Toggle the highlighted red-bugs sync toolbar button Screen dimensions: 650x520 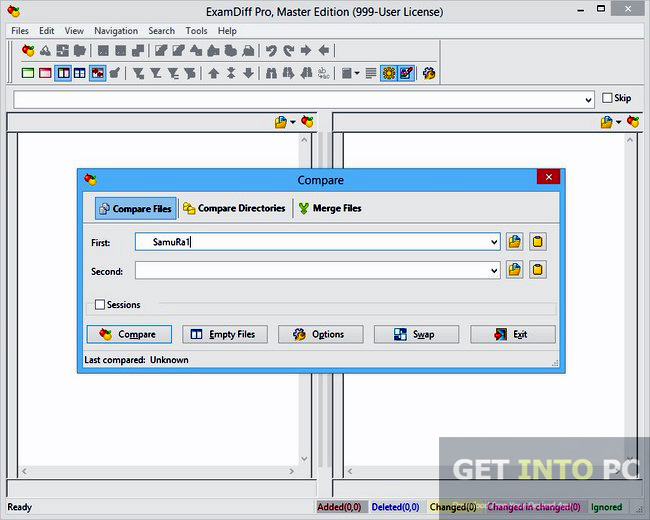tap(97, 73)
